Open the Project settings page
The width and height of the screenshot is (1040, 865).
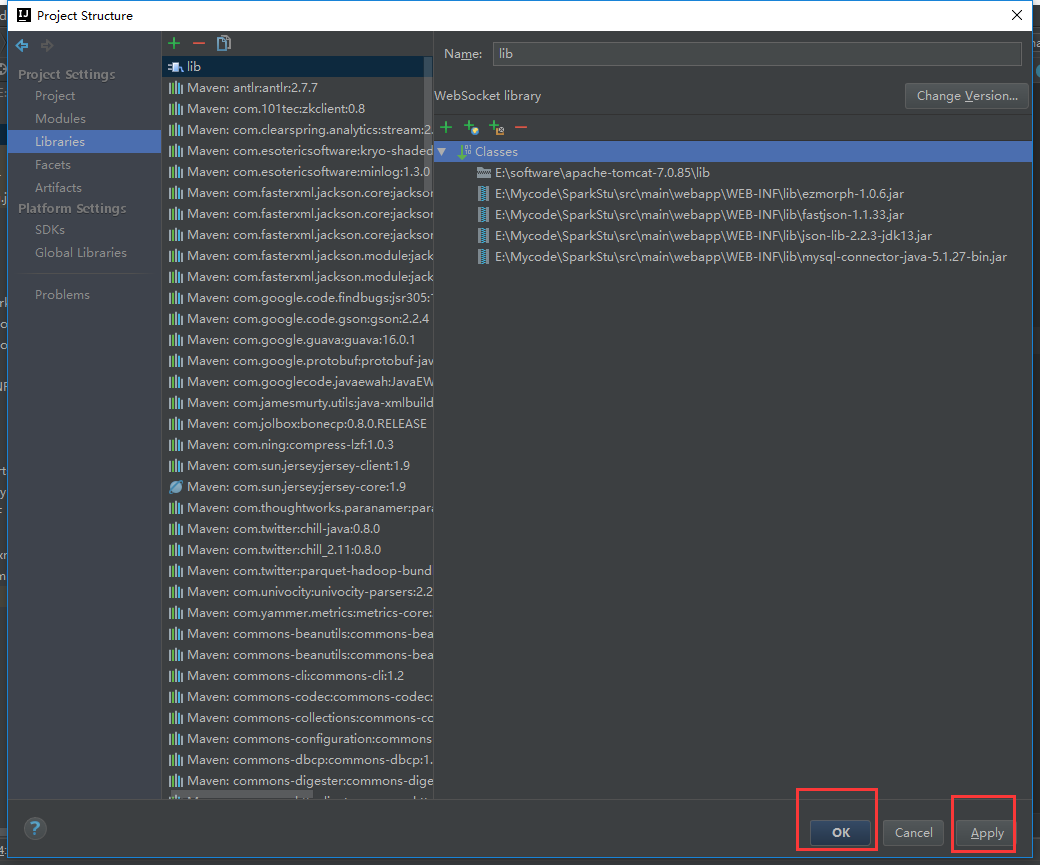(55, 96)
